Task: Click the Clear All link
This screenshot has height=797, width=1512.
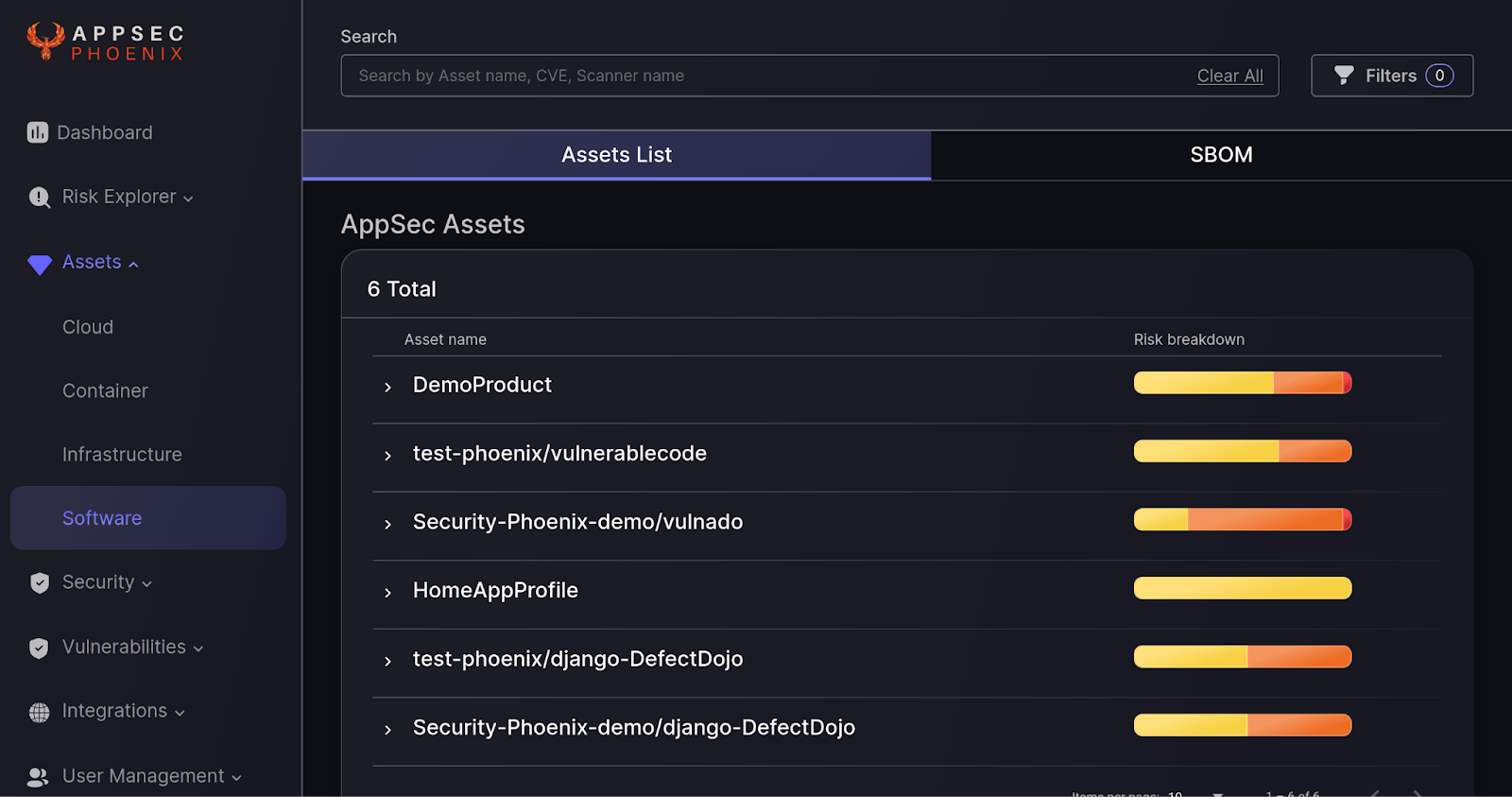Action: 1229,76
